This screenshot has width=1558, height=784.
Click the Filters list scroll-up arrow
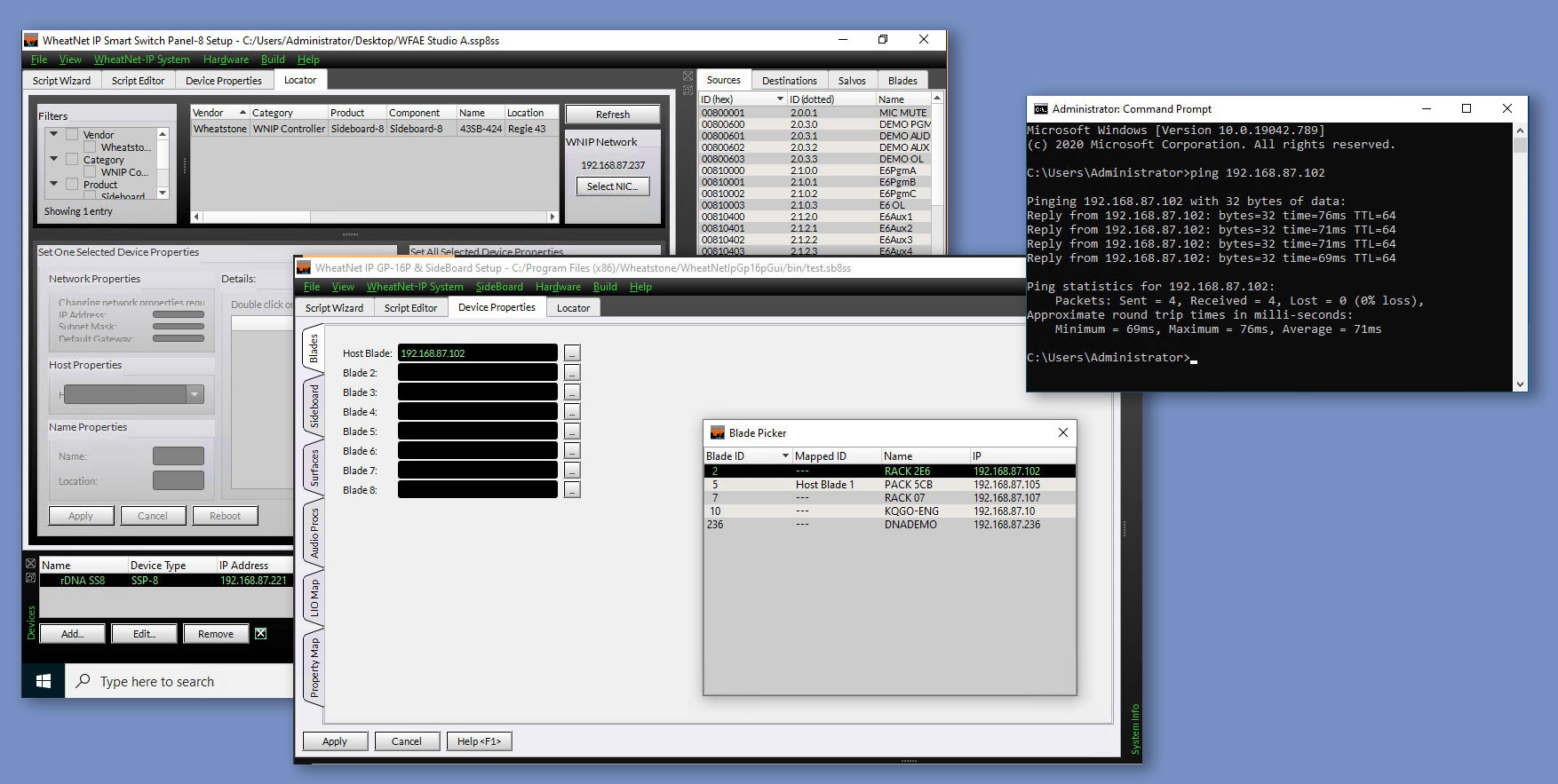163,133
